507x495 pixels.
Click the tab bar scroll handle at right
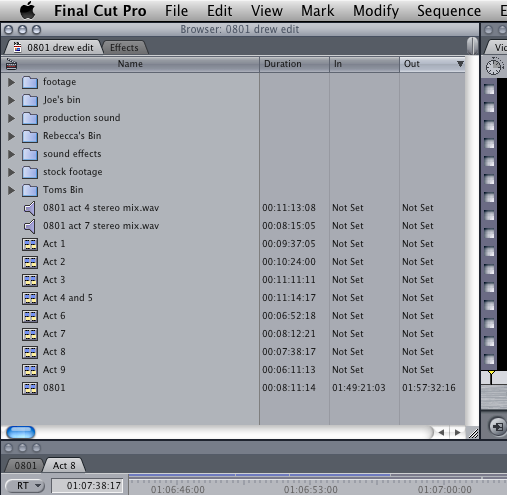click(x=472, y=46)
